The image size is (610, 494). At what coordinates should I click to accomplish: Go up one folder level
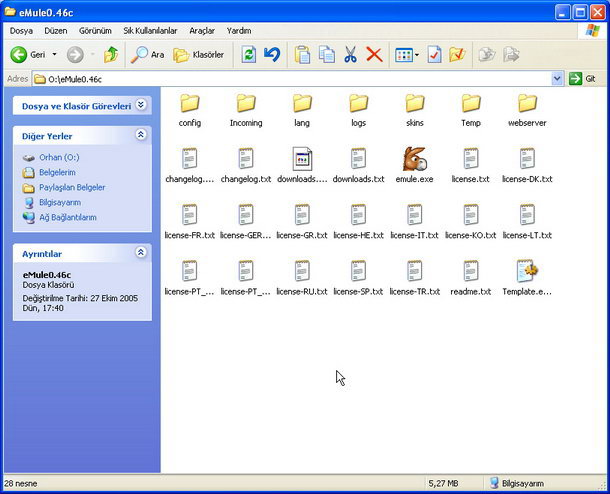[111, 55]
